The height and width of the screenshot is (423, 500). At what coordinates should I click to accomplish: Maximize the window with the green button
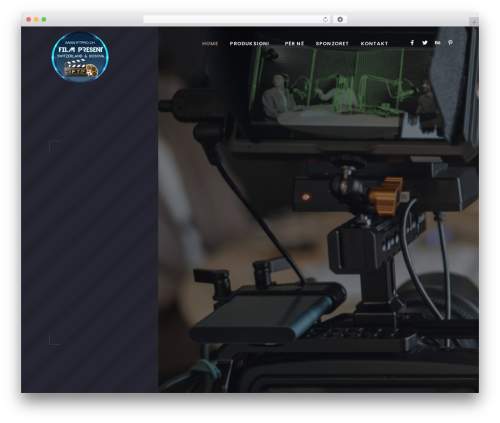pos(44,19)
